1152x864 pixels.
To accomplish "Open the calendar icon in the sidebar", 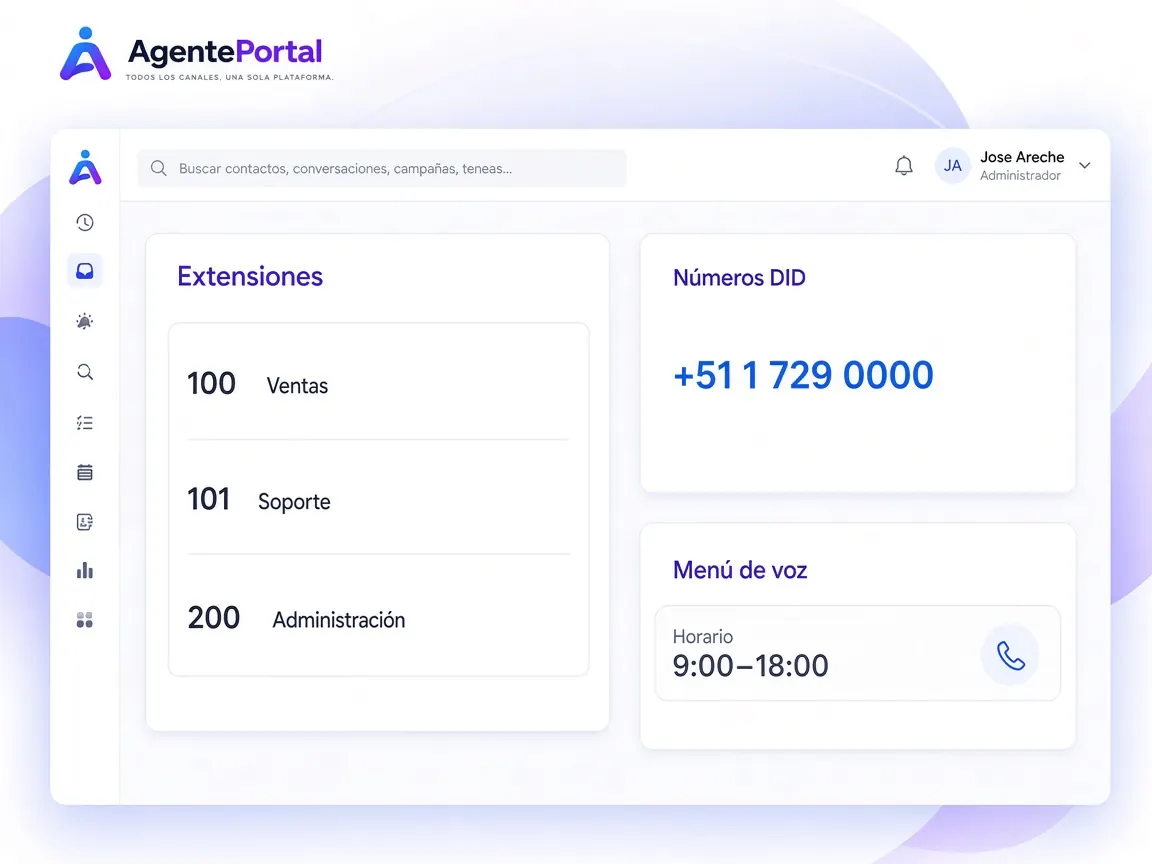I will point(85,472).
